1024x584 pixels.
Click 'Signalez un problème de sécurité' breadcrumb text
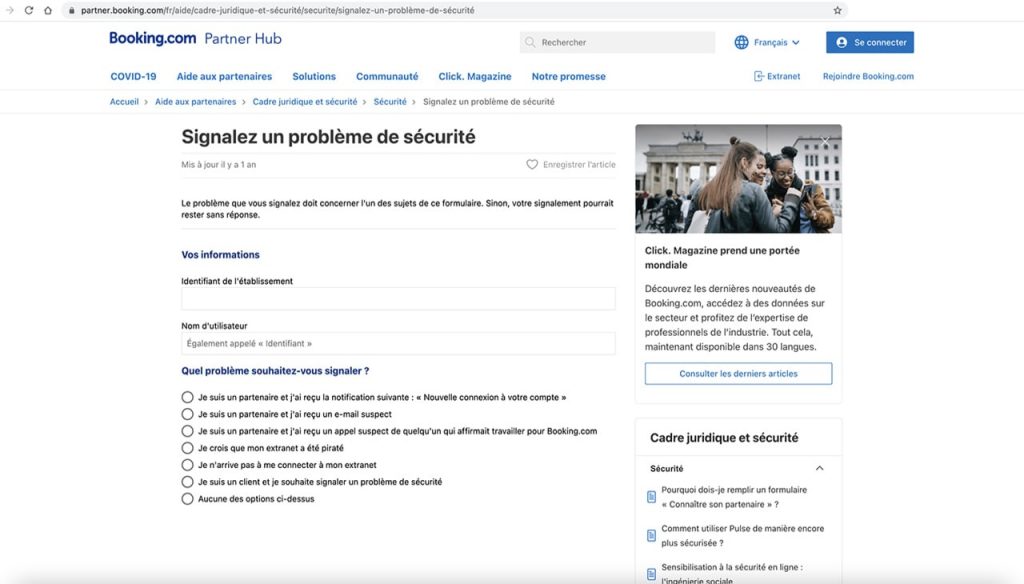click(x=488, y=102)
